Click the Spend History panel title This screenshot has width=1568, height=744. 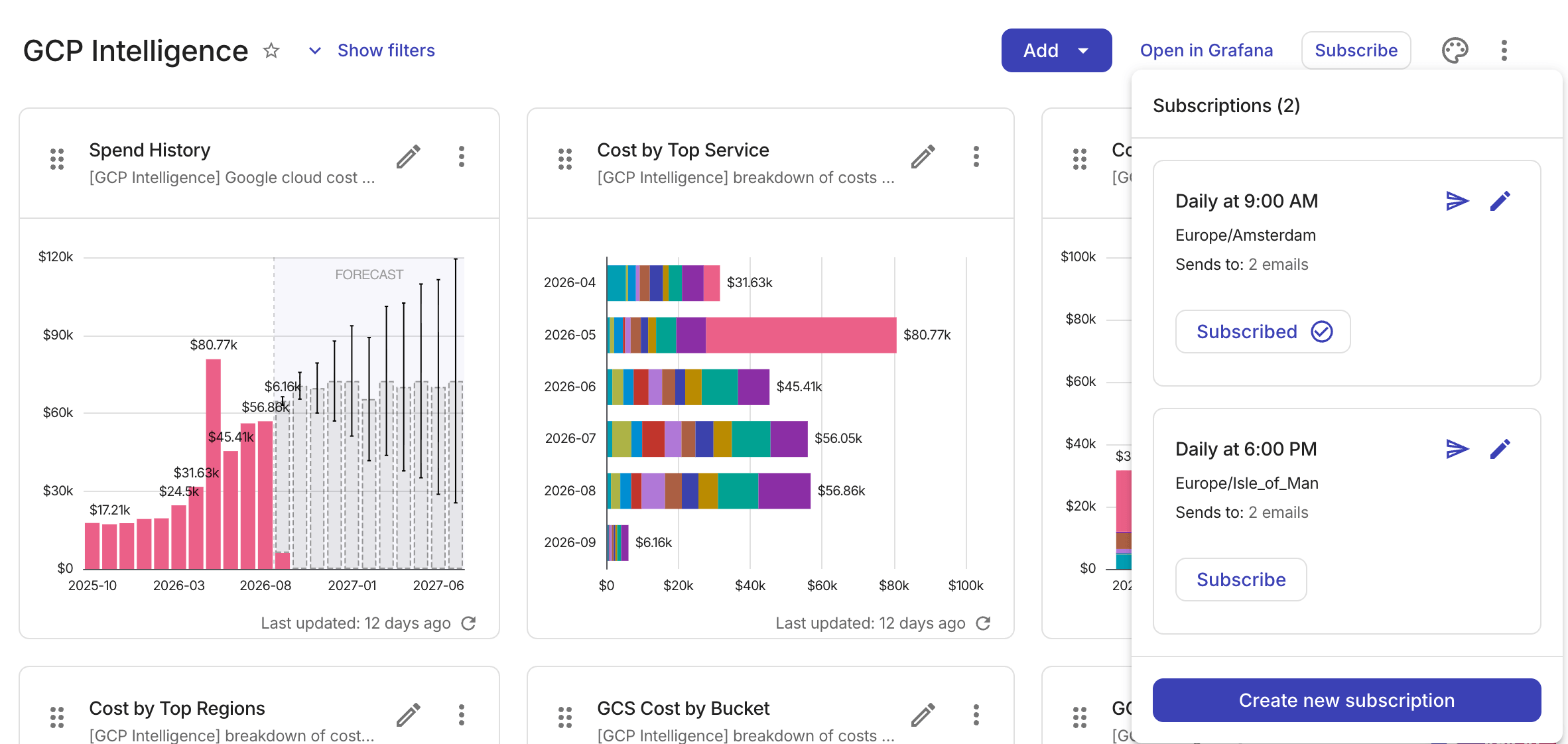150,150
